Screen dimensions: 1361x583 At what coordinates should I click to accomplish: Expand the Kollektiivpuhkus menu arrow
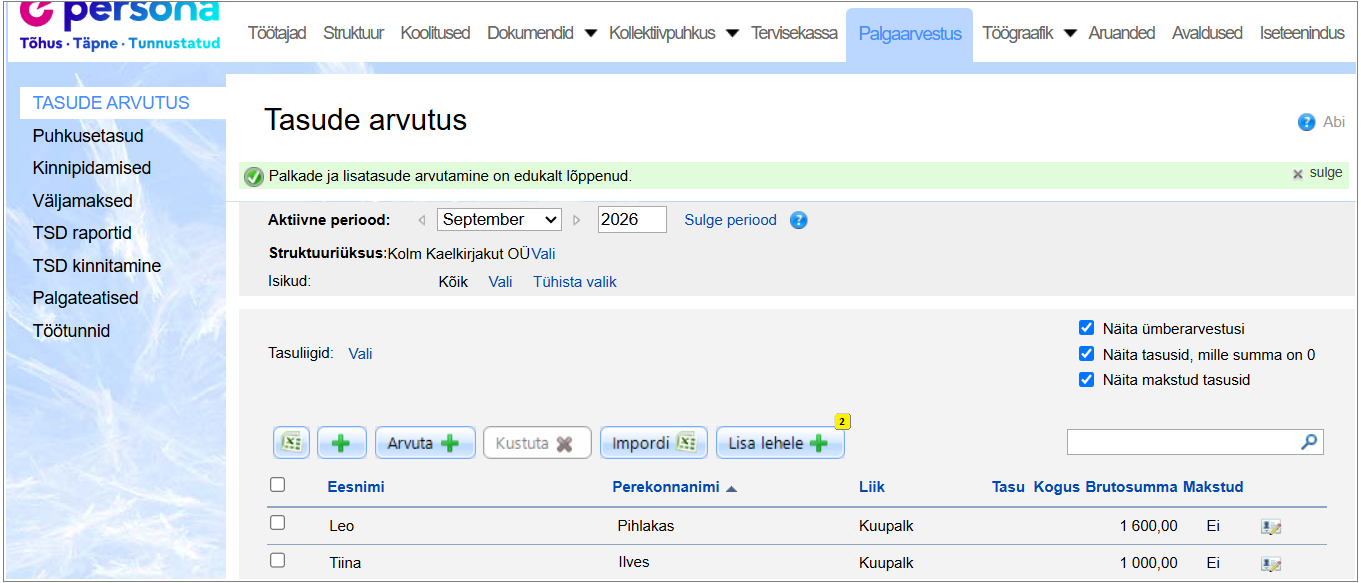tap(732, 34)
